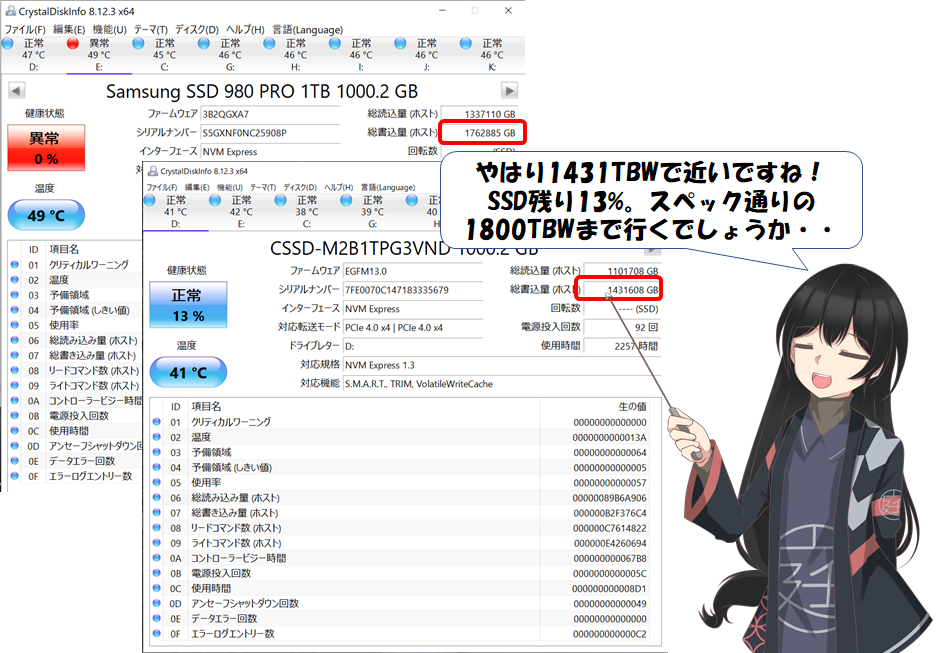Image resolution: width=945 pixels, height=653 pixels.
Task: Open 機能(U) menu in front window
Action: pyautogui.click(x=230, y=188)
